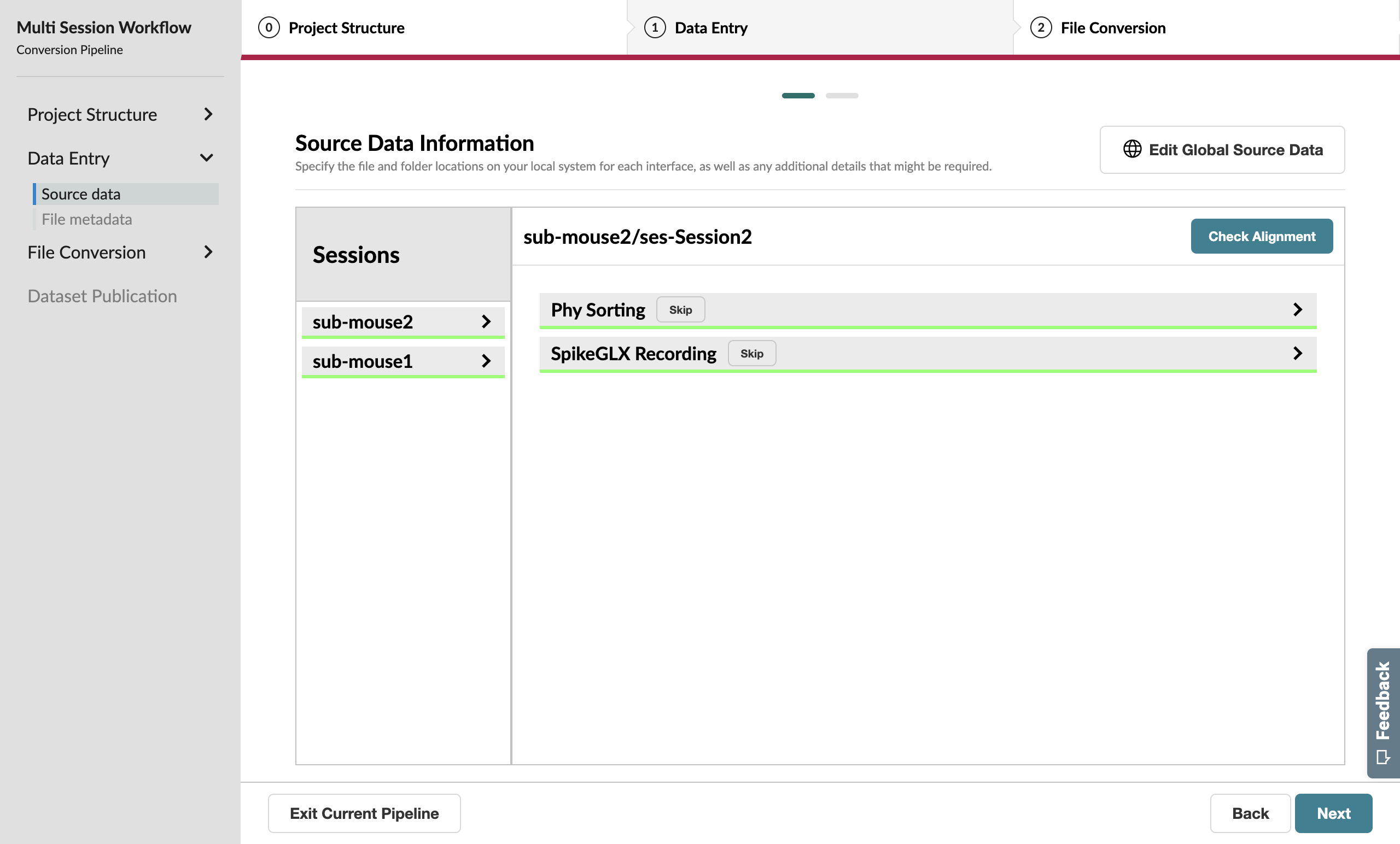Click the SpikeGLX Recording title text
The height and width of the screenshot is (844, 1400).
pos(633,354)
